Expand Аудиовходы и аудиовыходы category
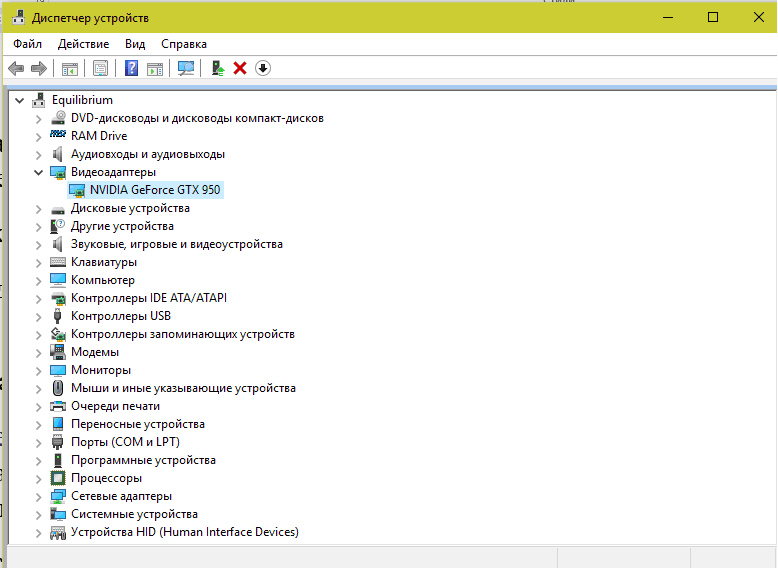This screenshot has width=778, height=568. pyautogui.click(x=38, y=155)
